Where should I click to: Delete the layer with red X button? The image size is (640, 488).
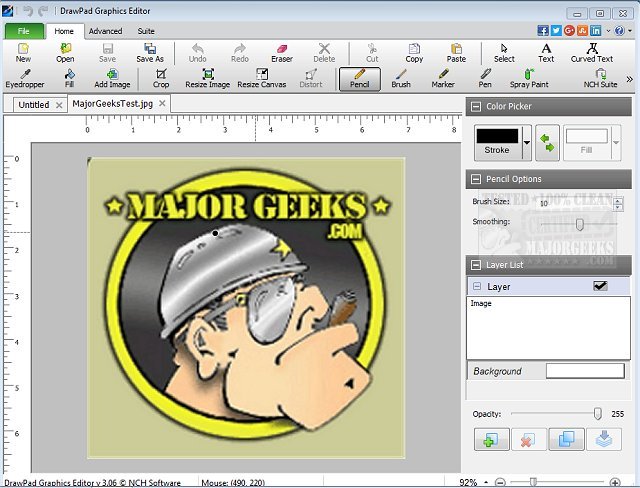point(529,439)
